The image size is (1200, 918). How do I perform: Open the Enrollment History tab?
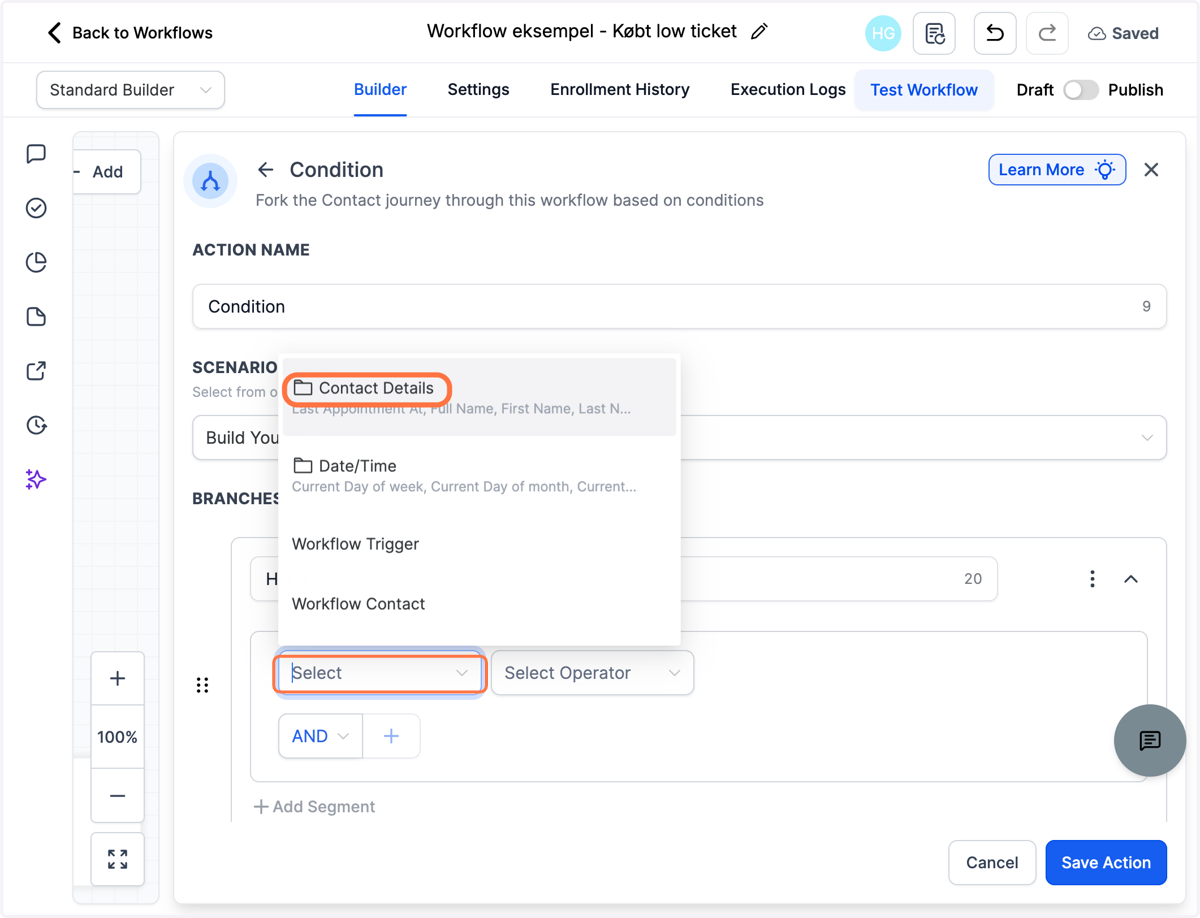pos(620,90)
